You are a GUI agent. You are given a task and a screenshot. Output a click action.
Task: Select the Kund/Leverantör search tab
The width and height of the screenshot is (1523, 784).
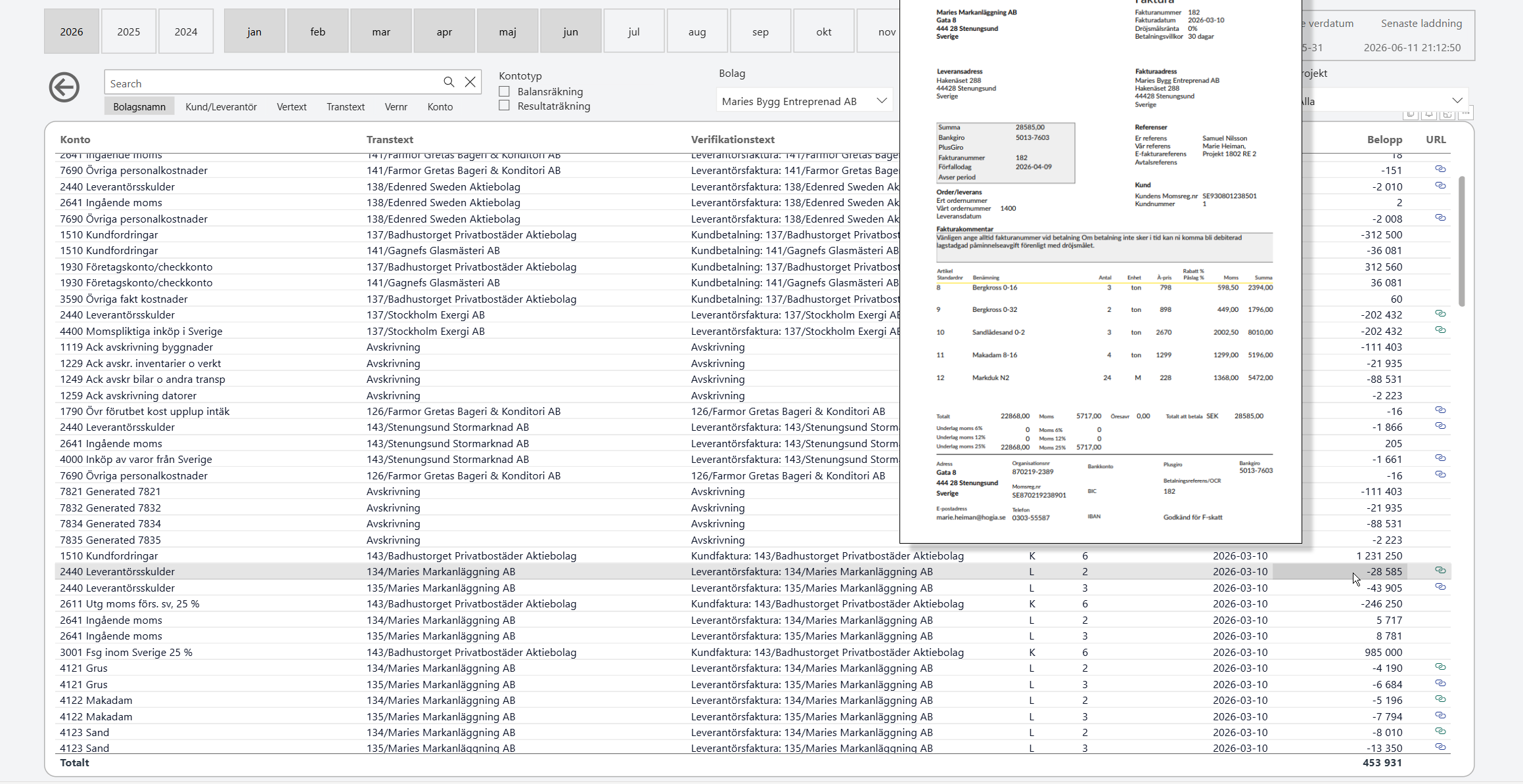(x=221, y=106)
